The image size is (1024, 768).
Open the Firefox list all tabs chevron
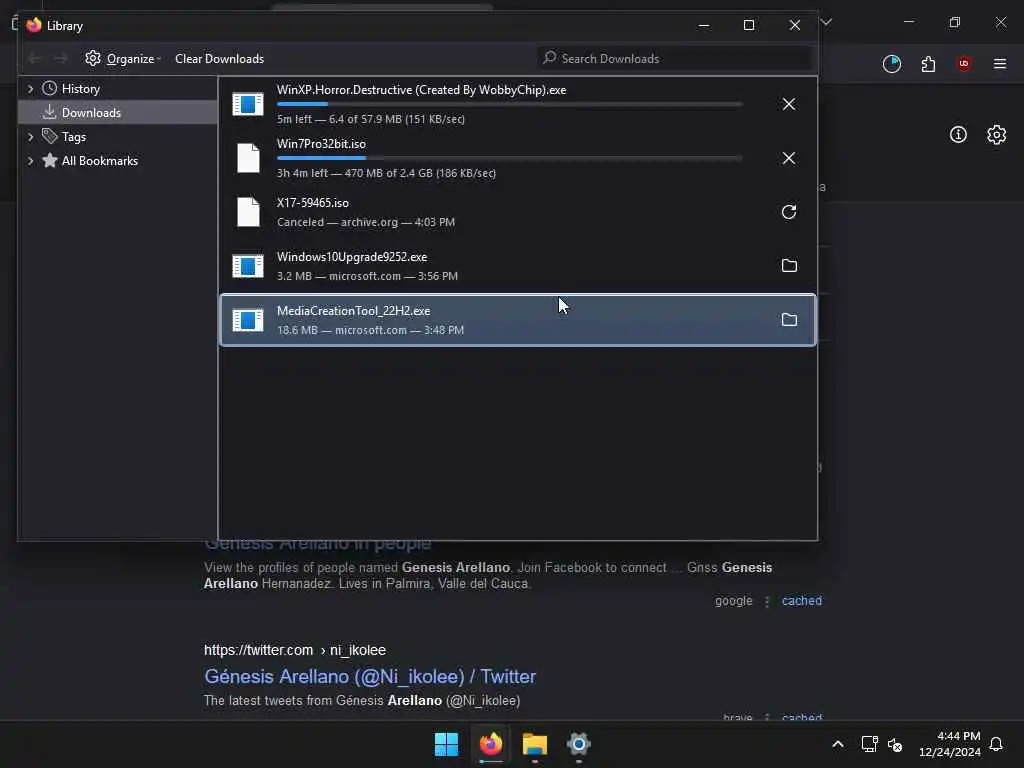coord(826,22)
